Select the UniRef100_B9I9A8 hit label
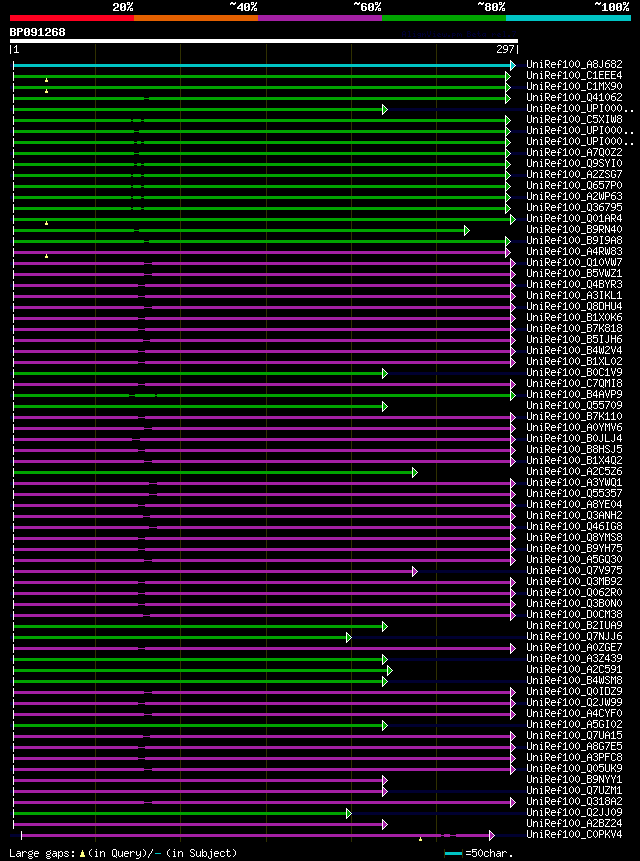Screen dimensions: 640x861 click(x=574, y=241)
